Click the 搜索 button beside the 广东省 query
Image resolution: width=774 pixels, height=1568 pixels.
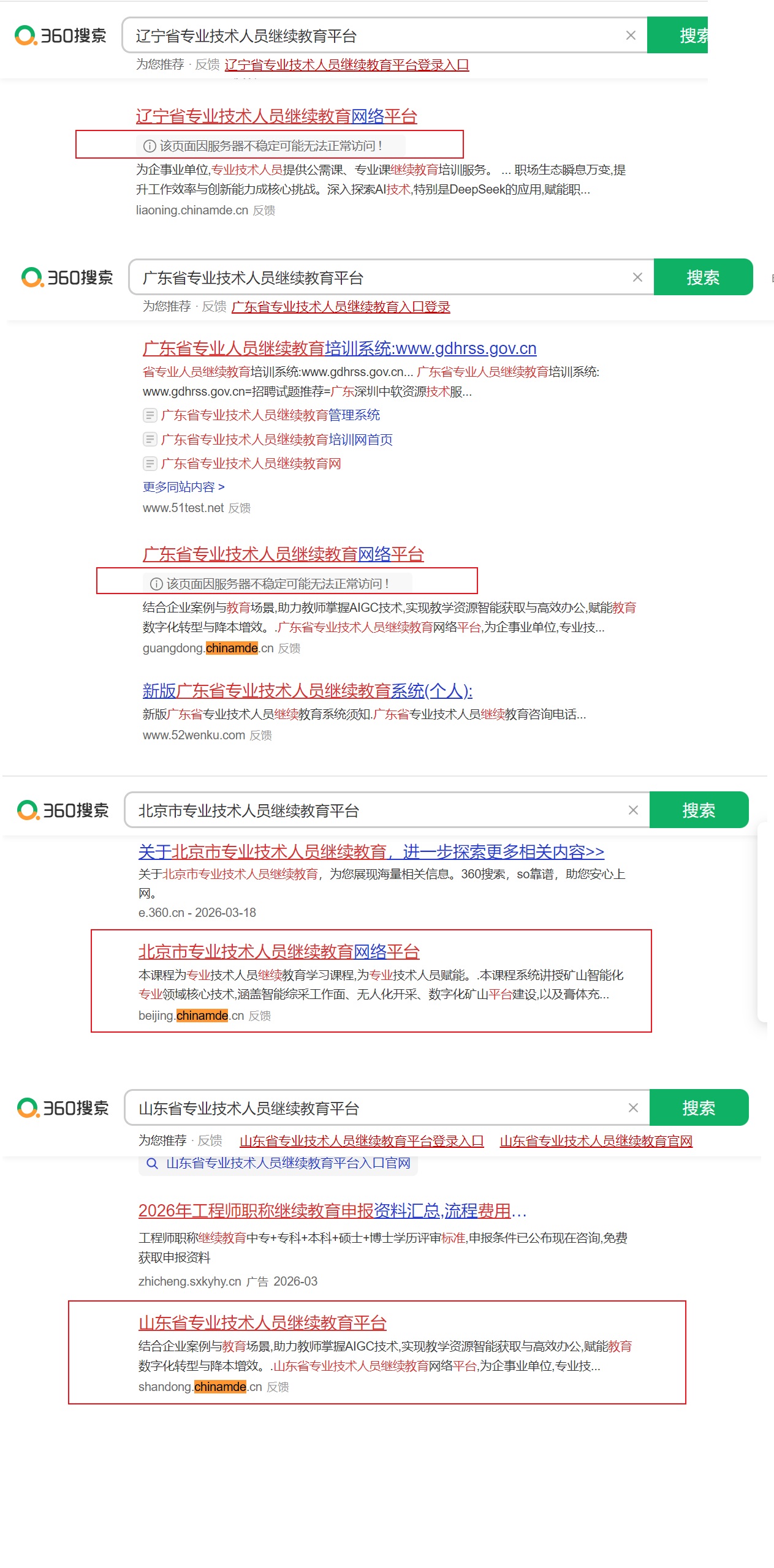(703, 277)
